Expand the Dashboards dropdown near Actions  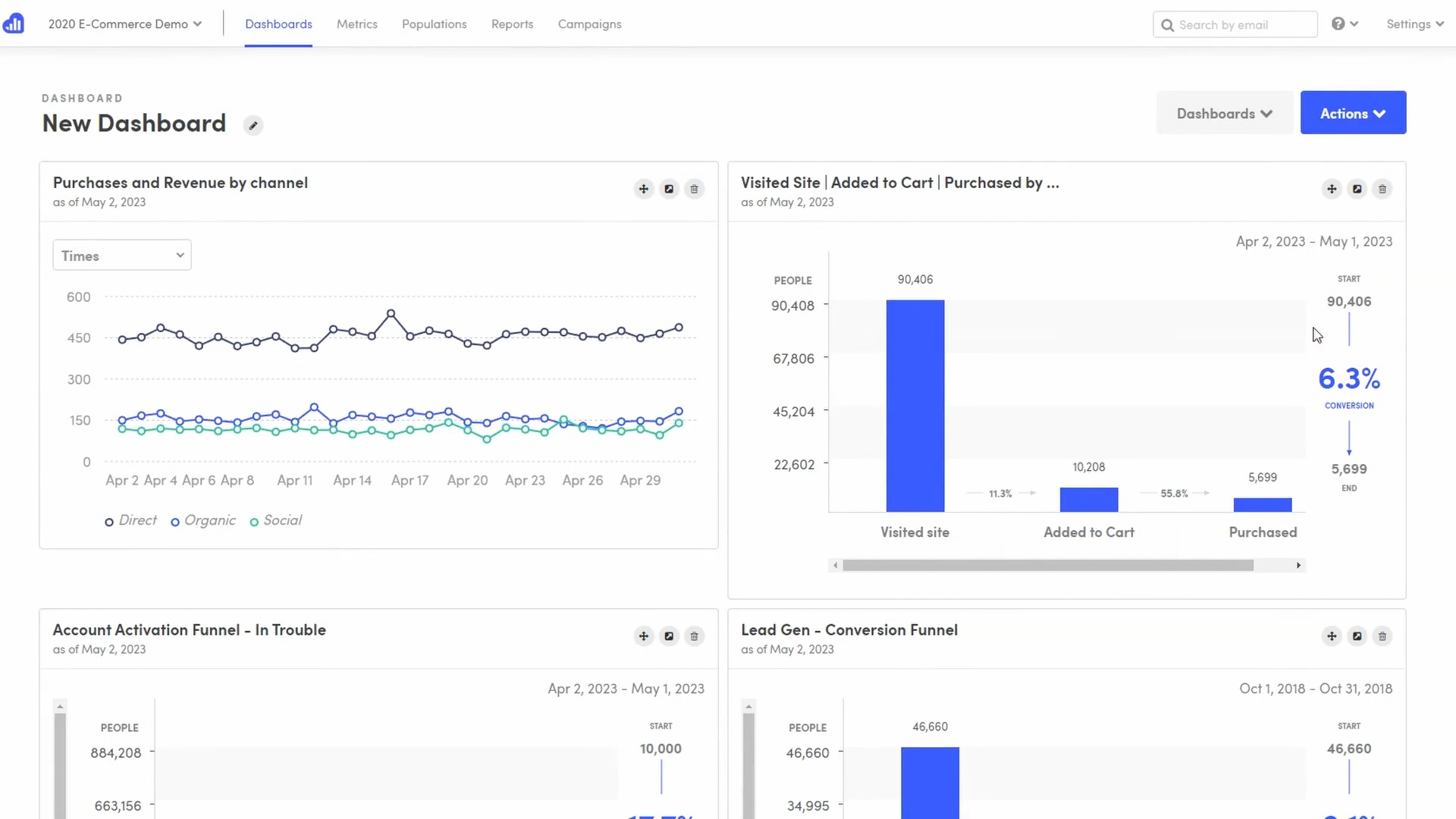pos(1224,112)
